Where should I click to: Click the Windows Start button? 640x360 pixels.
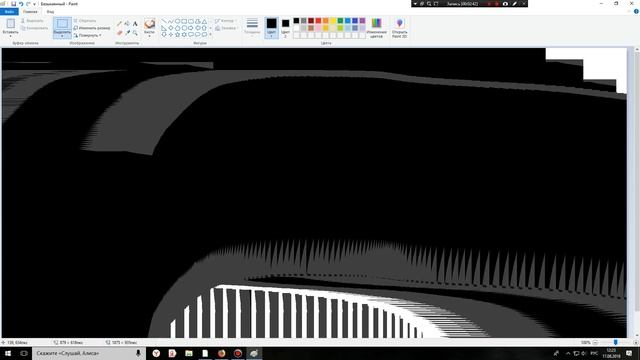point(8,353)
